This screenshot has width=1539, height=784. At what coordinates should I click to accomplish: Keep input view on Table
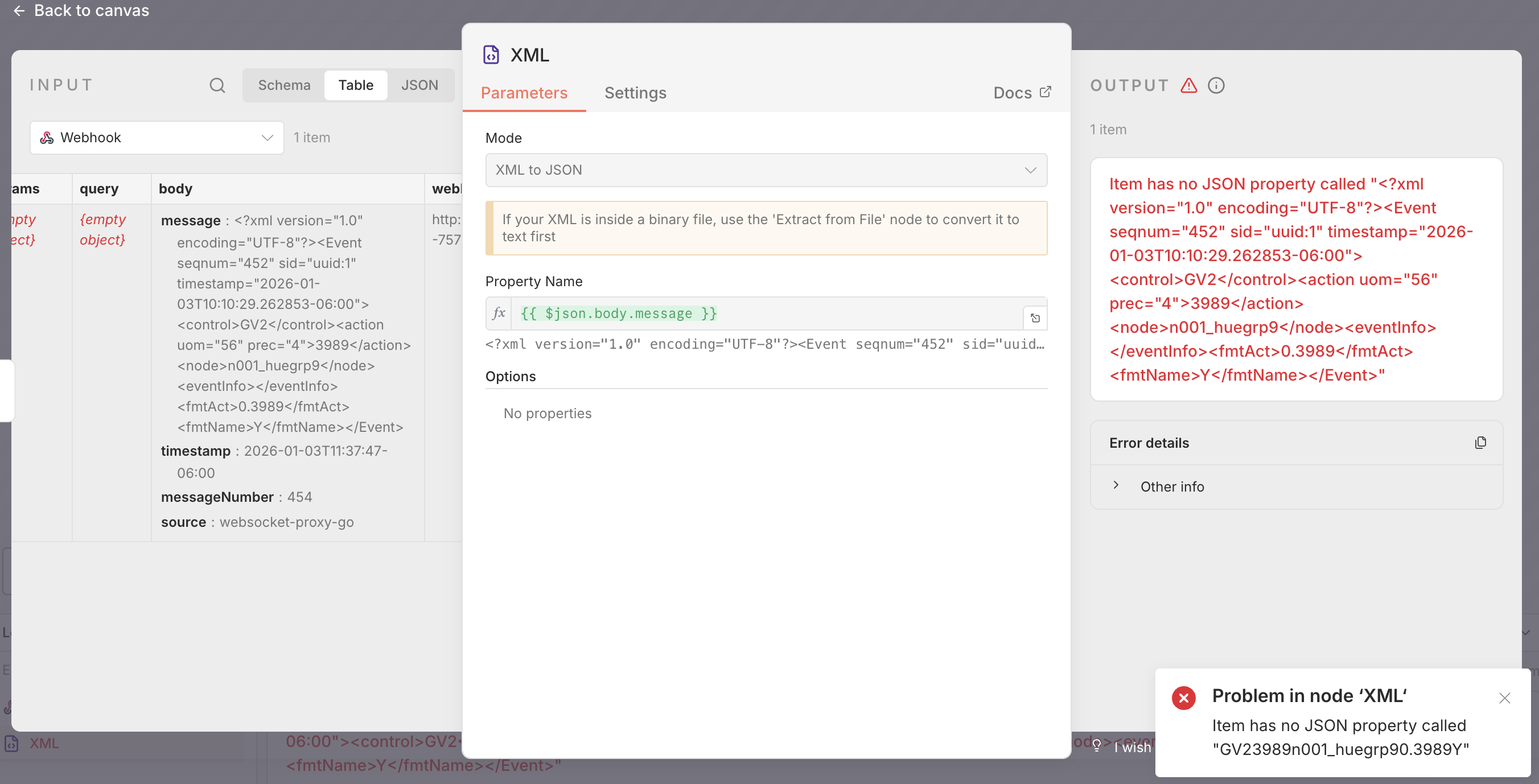(x=356, y=85)
